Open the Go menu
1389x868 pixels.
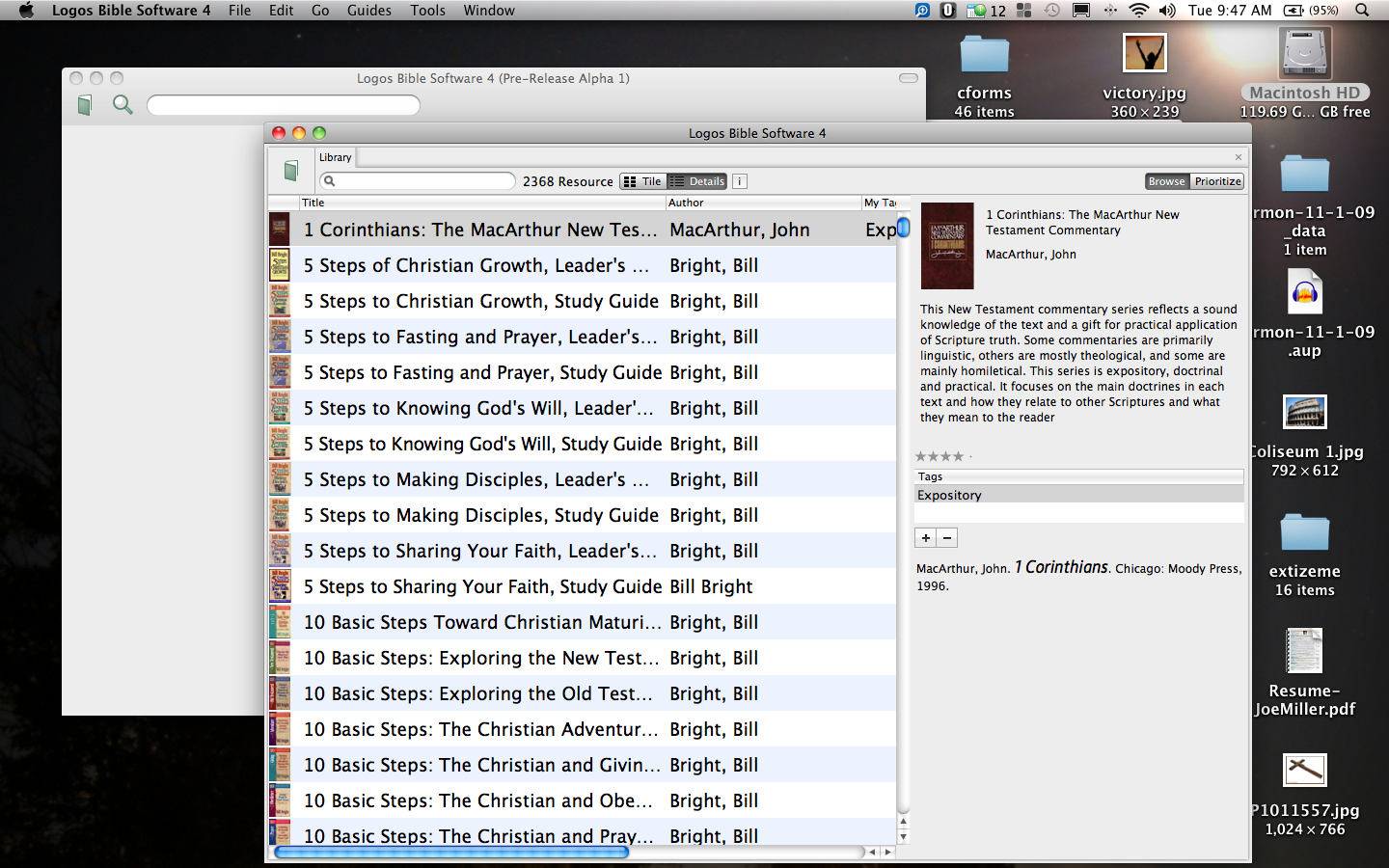click(x=320, y=11)
